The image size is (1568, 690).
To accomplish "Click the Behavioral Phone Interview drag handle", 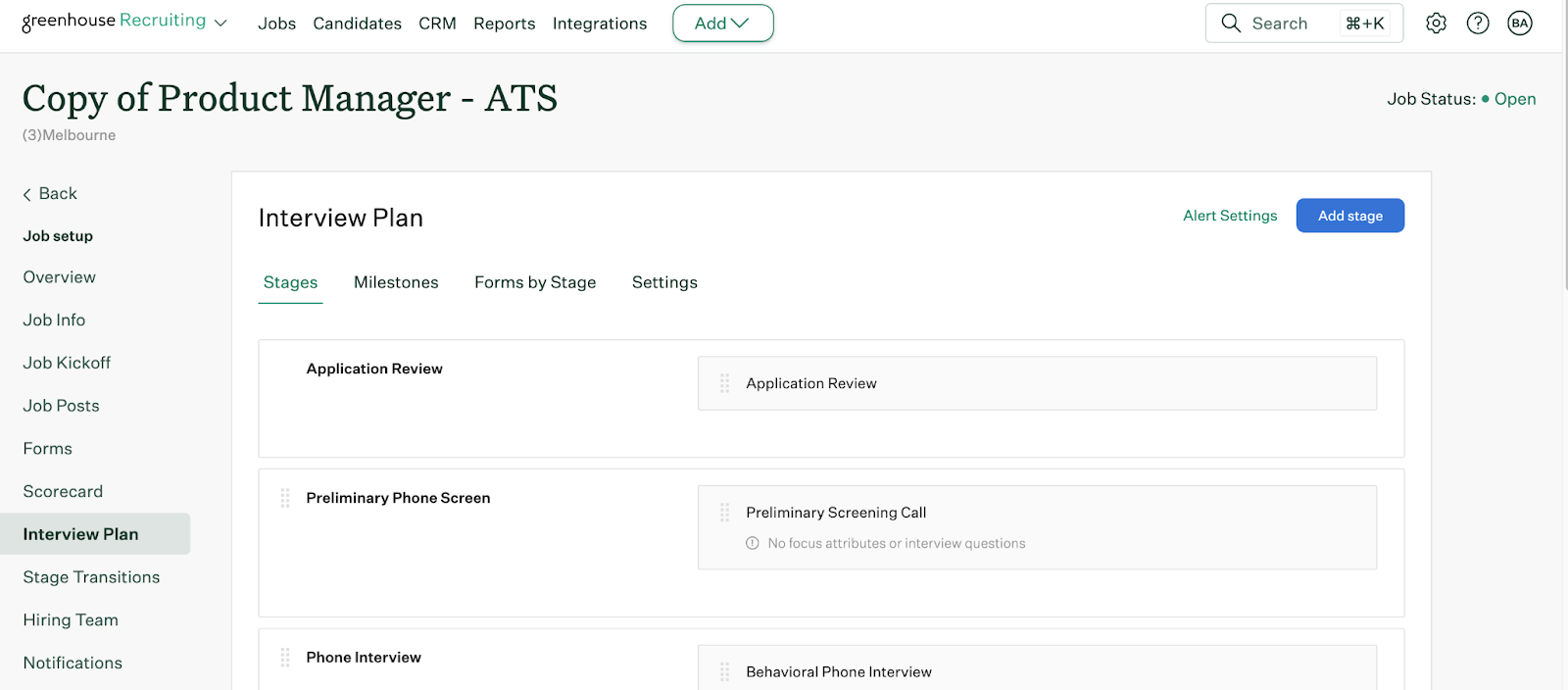I will [x=725, y=671].
